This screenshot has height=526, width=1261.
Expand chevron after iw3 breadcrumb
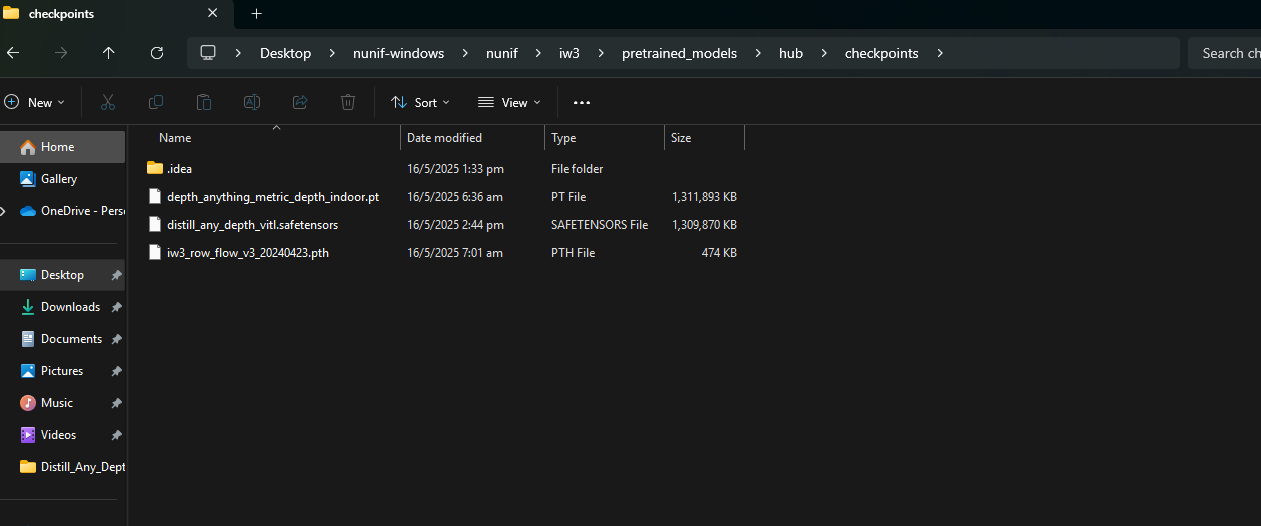click(601, 53)
